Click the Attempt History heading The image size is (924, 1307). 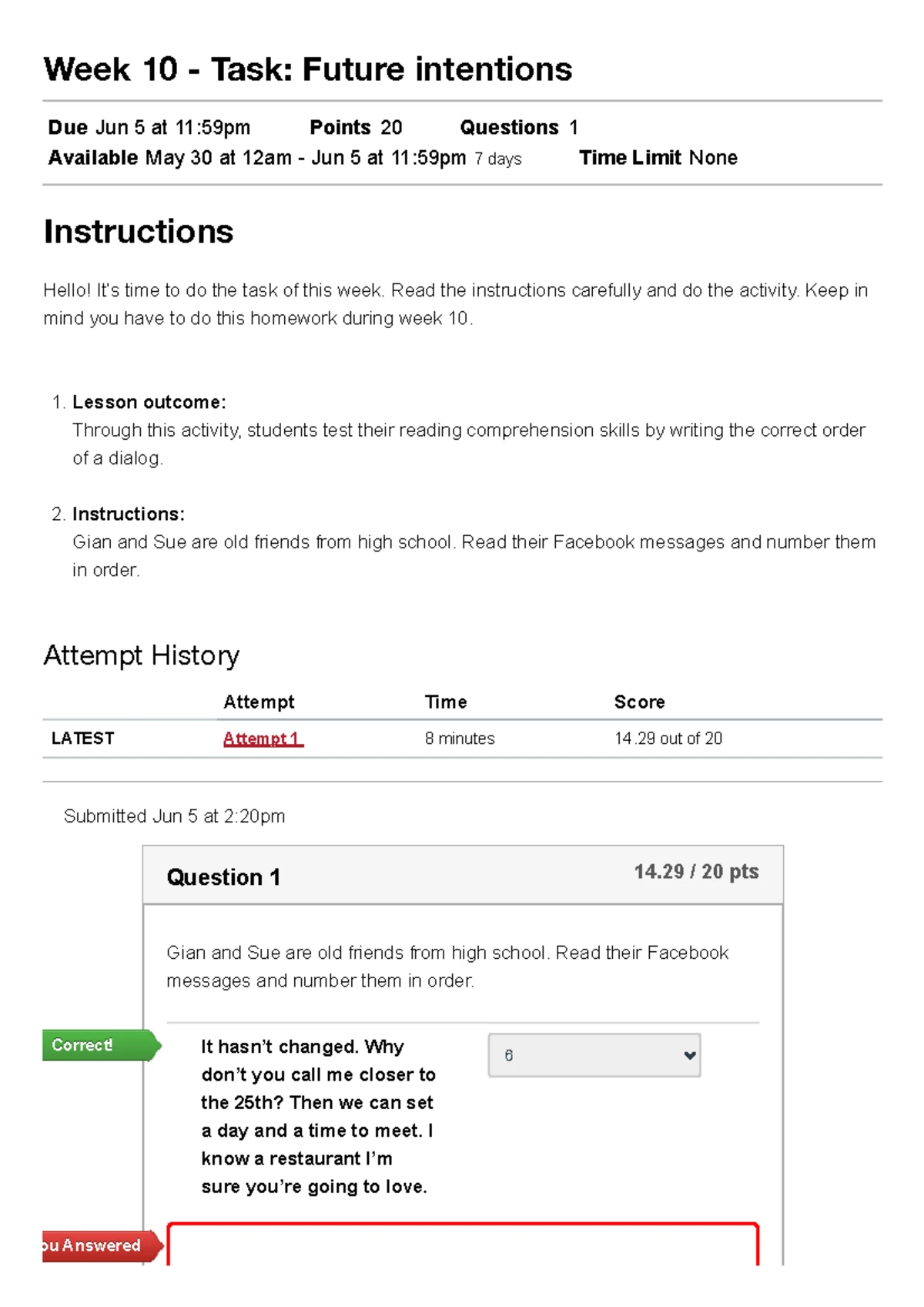[x=142, y=655]
